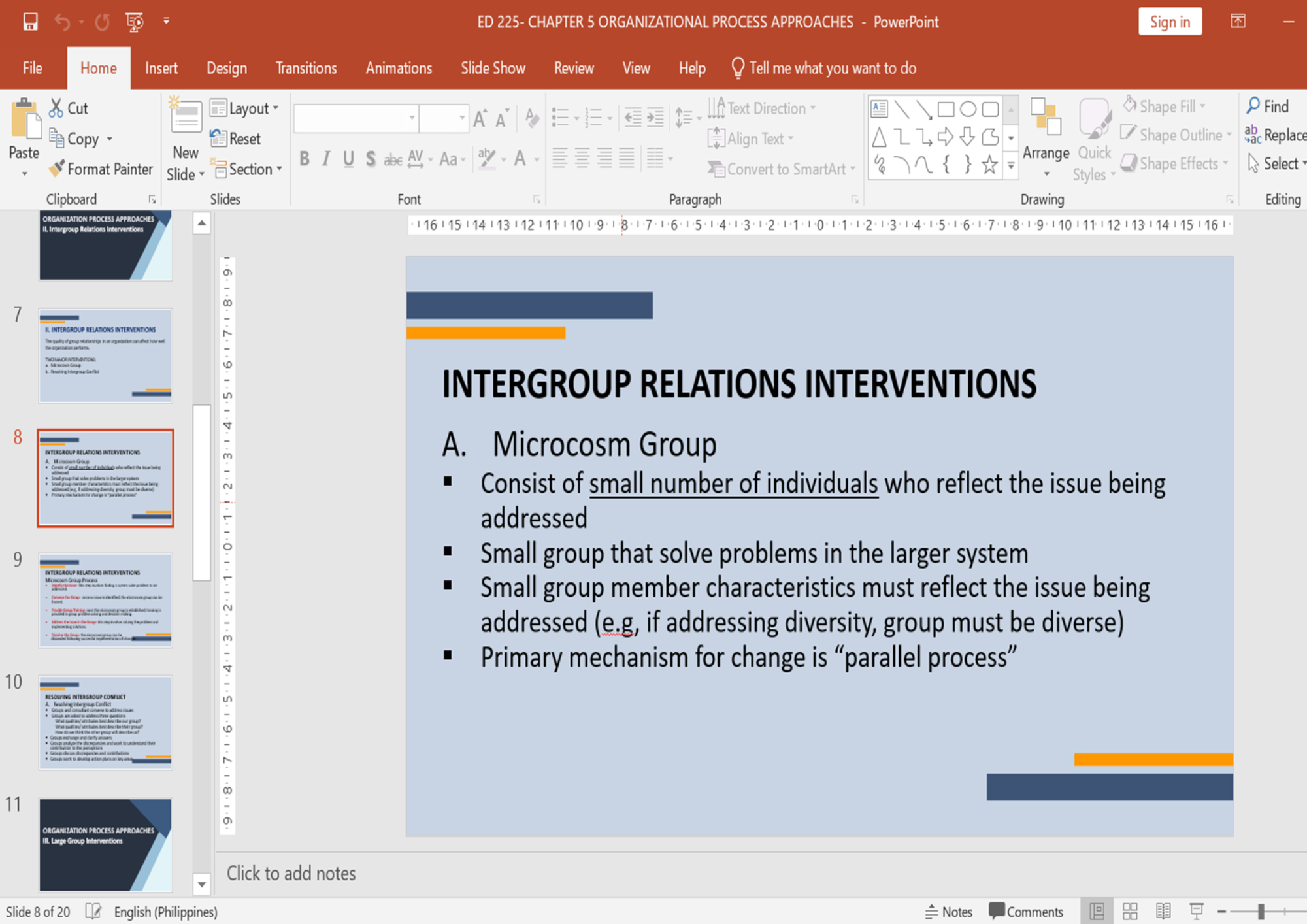Viewport: 1307px width, 924px height.
Task: Toggle align text left
Action: 559,157
